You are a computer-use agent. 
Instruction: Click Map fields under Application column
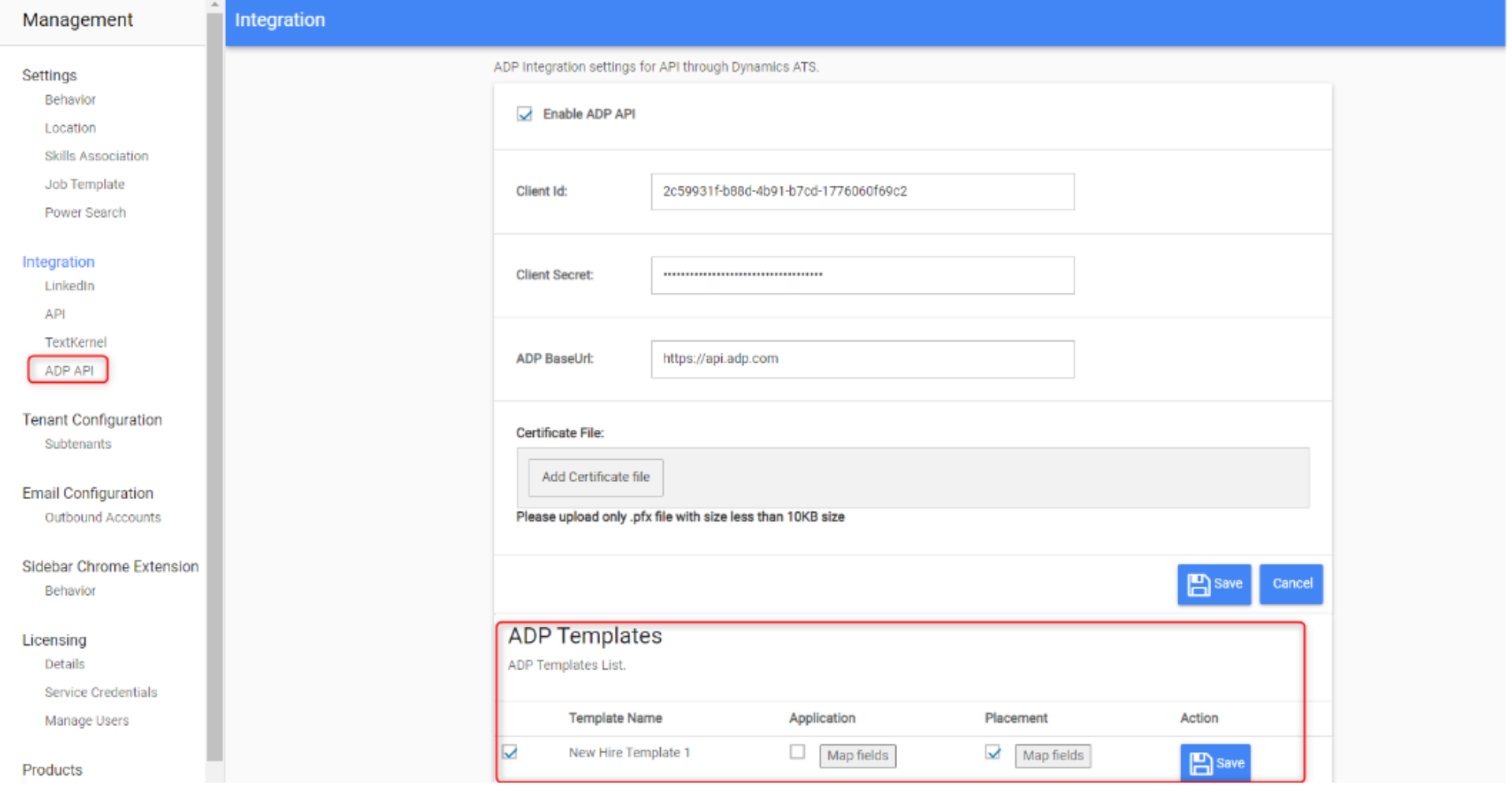click(858, 756)
